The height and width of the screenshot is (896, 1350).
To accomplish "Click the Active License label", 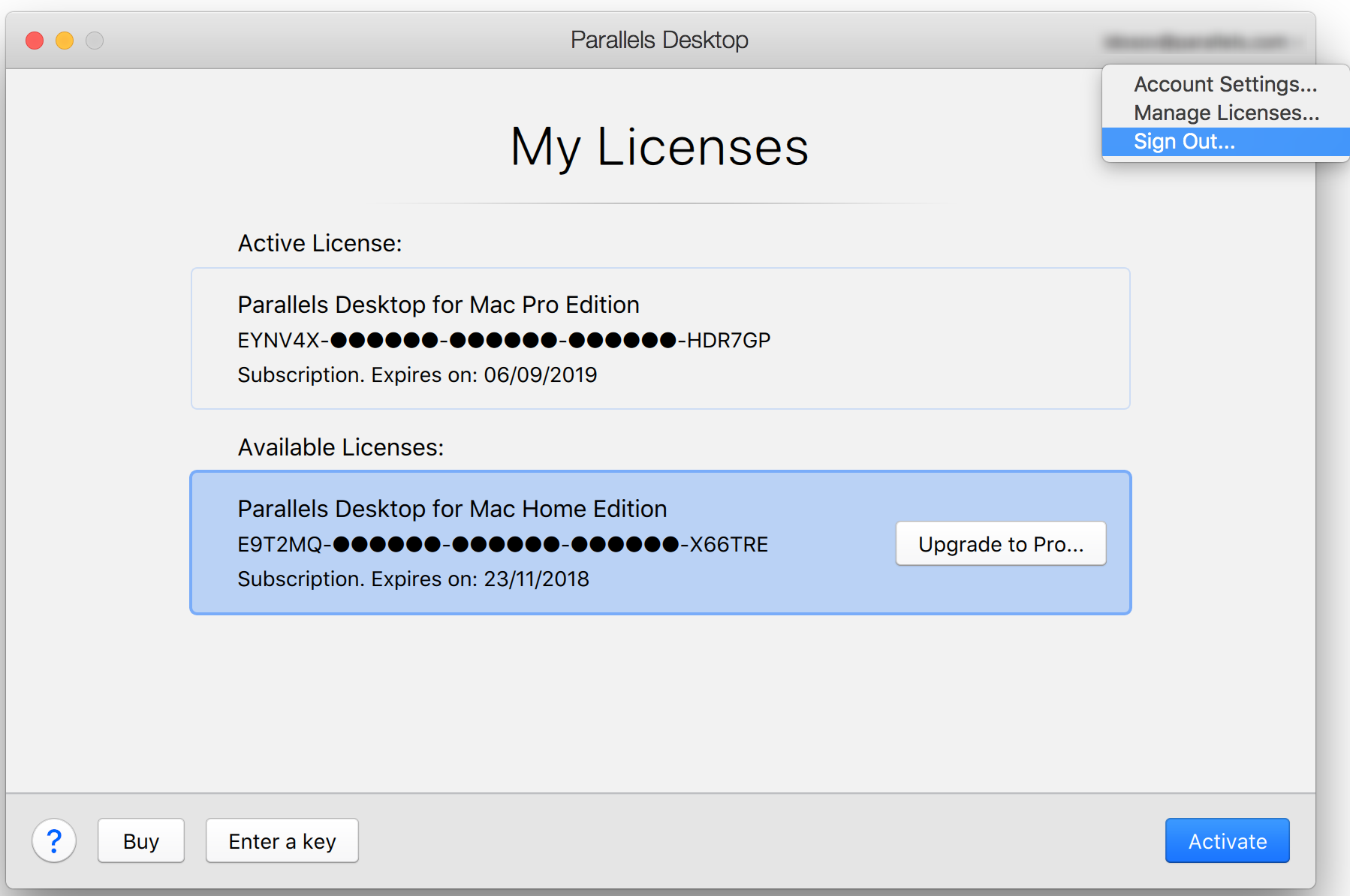I will pos(320,243).
